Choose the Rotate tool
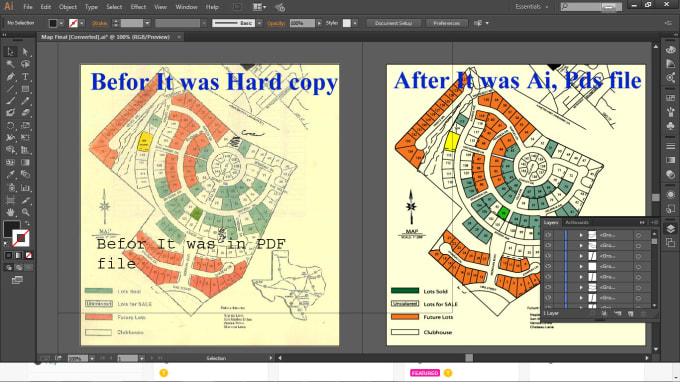 [x=10, y=126]
